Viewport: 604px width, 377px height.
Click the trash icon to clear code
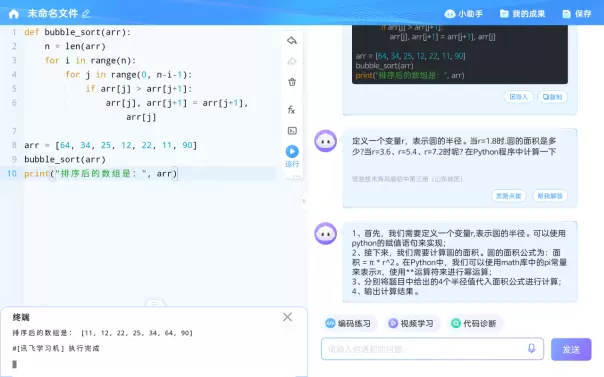(x=292, y=82)
